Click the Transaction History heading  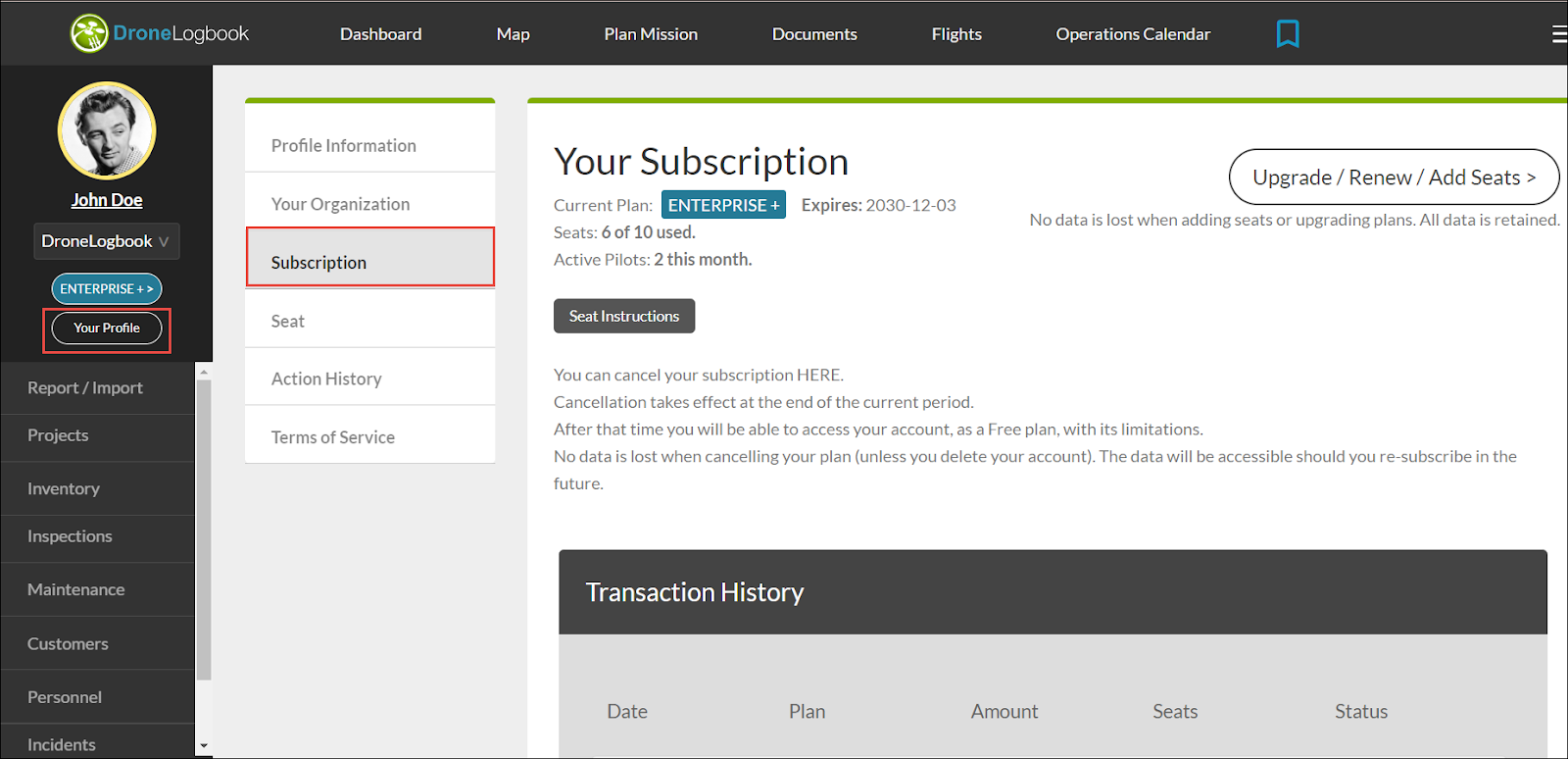[695, 592]
